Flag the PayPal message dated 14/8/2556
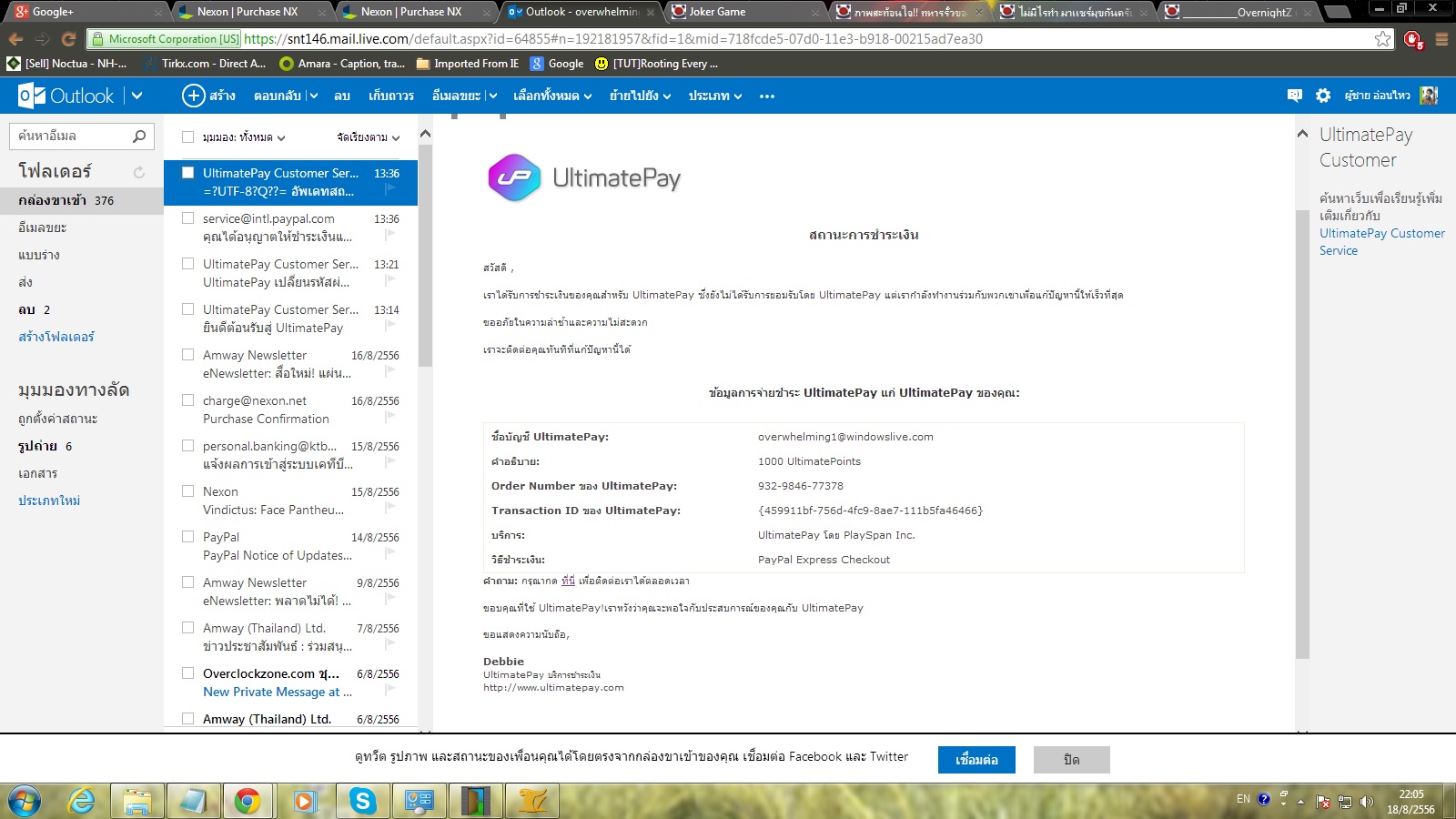Image resolution: width=1456 pixels, height=819 pixels. tap(390, 553)
